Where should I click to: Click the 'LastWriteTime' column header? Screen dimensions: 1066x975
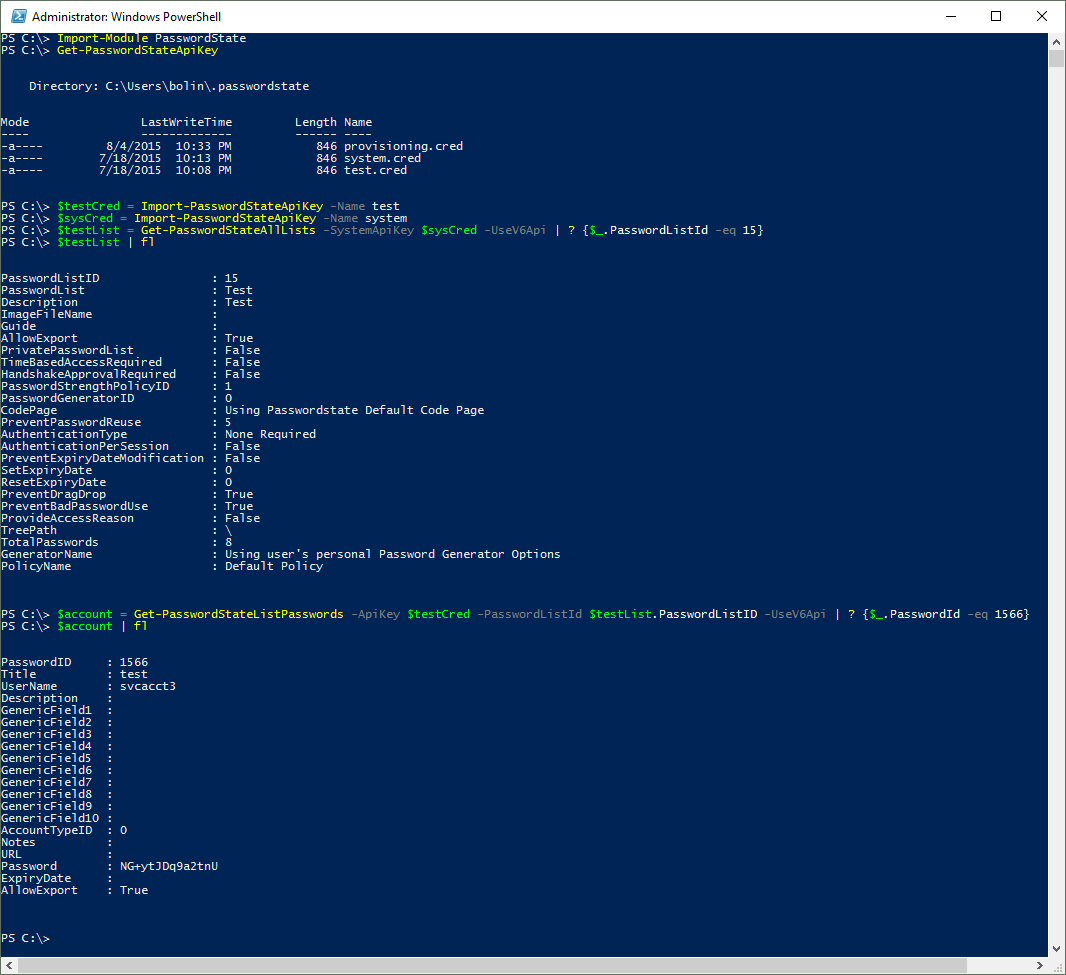coord(186,122)
